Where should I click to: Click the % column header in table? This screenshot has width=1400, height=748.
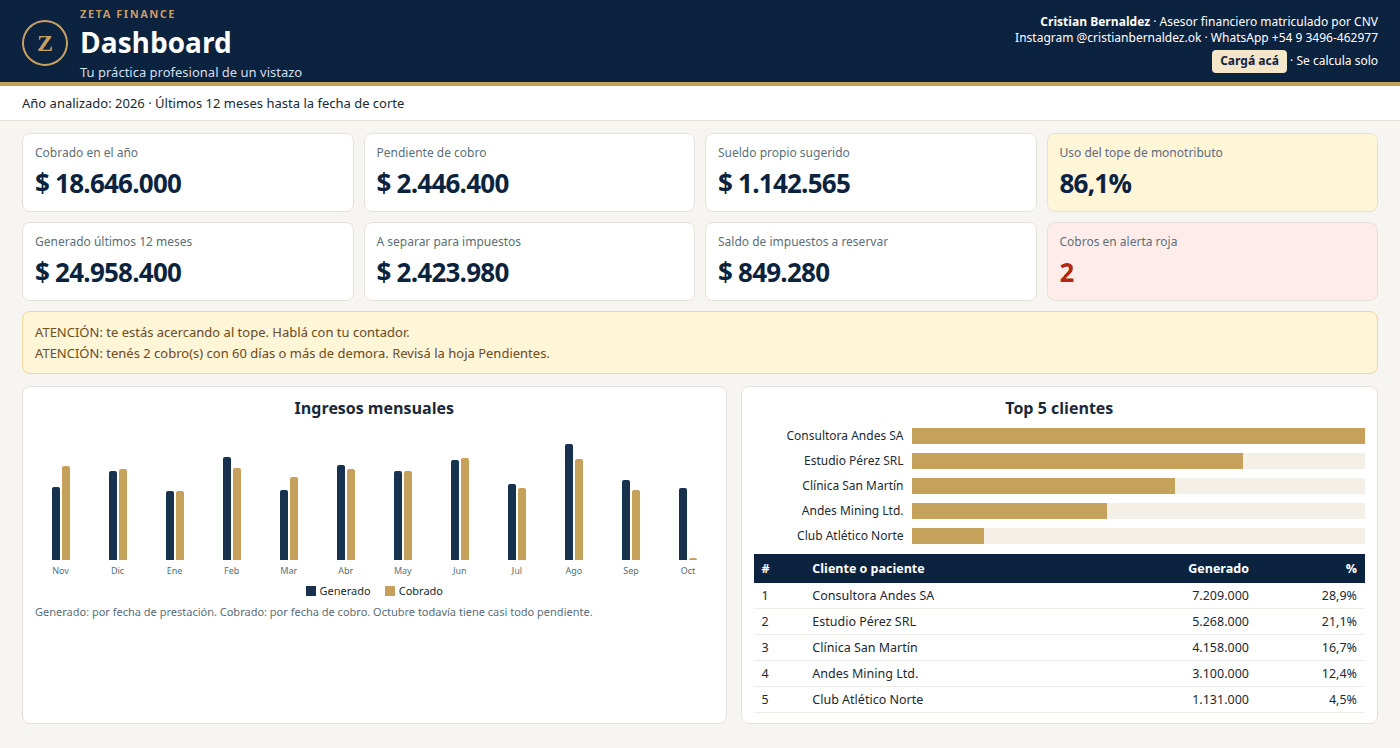pyautogui.click(x=1351, y=569)
